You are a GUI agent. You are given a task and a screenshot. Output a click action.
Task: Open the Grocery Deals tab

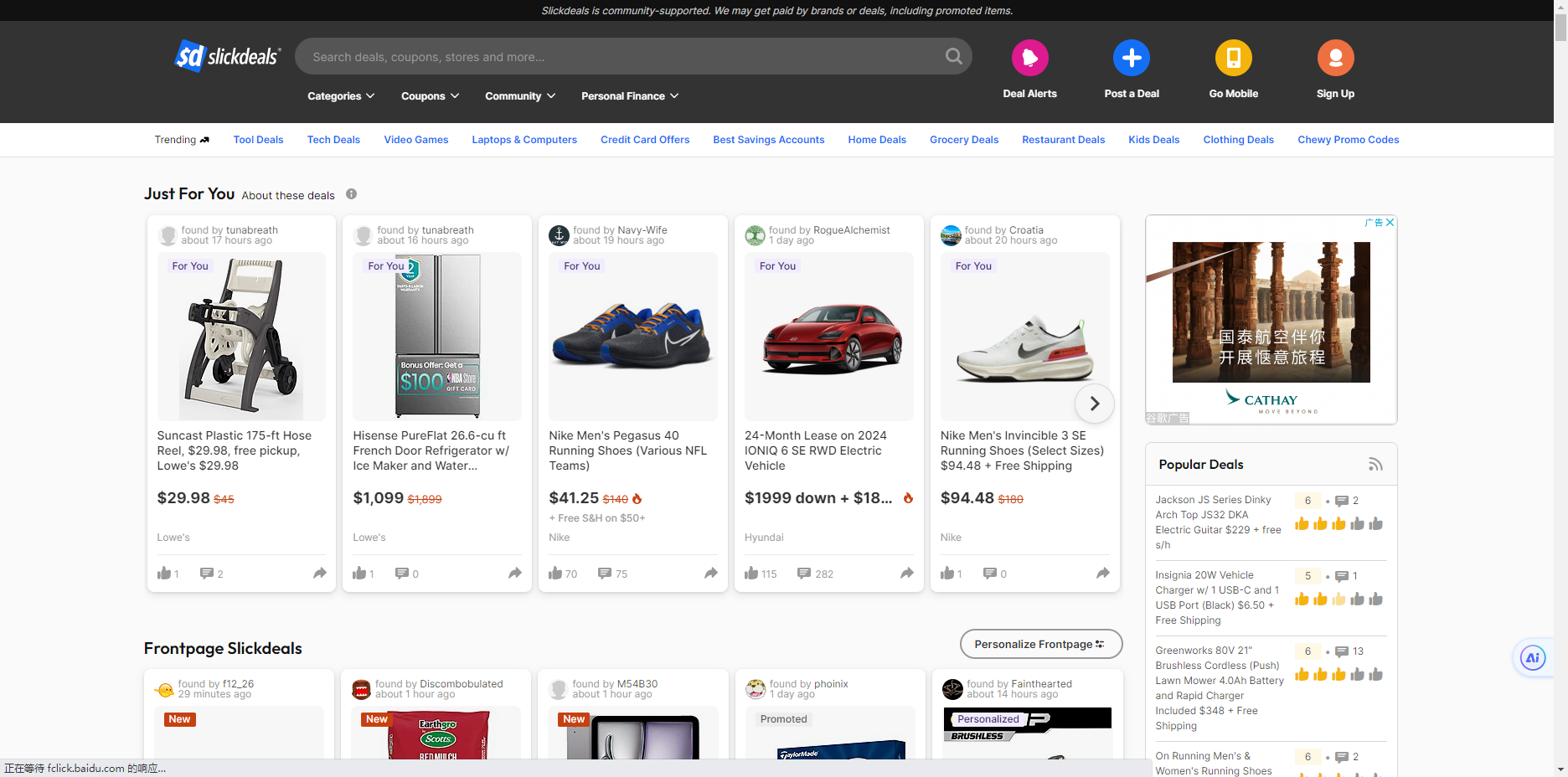(964, 140)
